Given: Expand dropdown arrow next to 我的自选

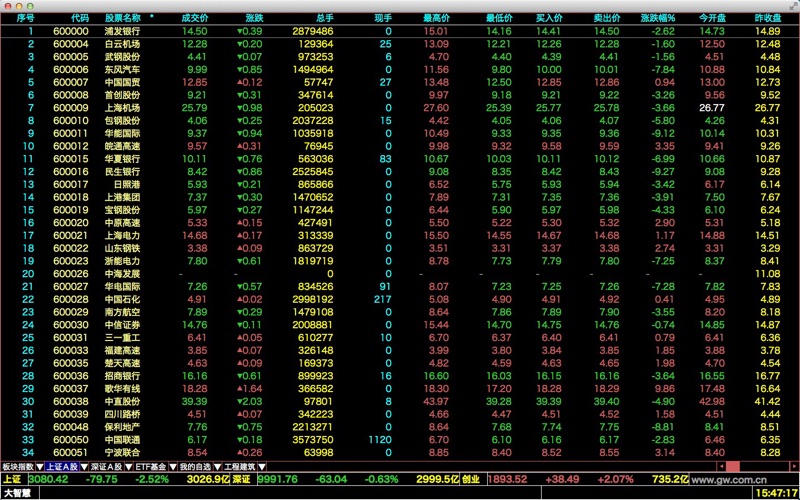Looking at the screenshot, I should [217, 466].
